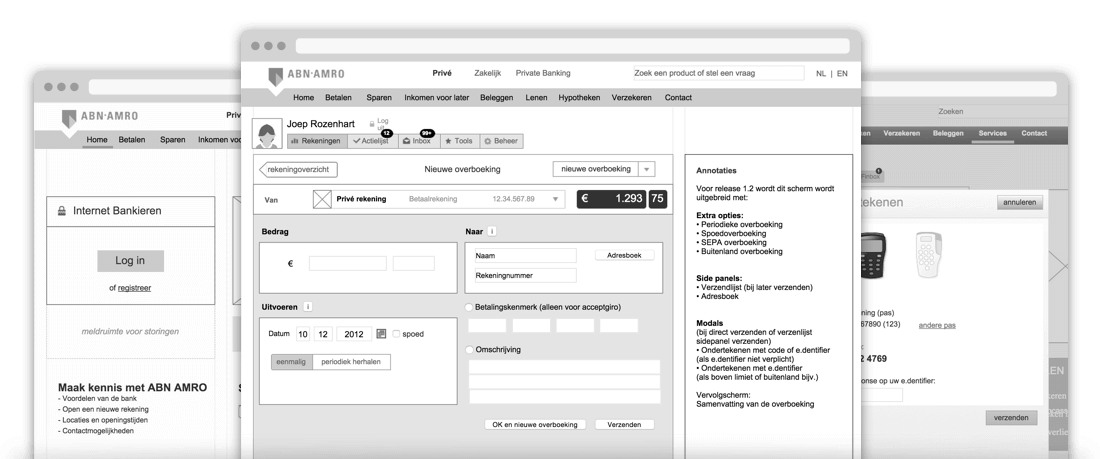Click the Privé rekening placeholder image
The image size is (1100, 459).
coord(322,199)
